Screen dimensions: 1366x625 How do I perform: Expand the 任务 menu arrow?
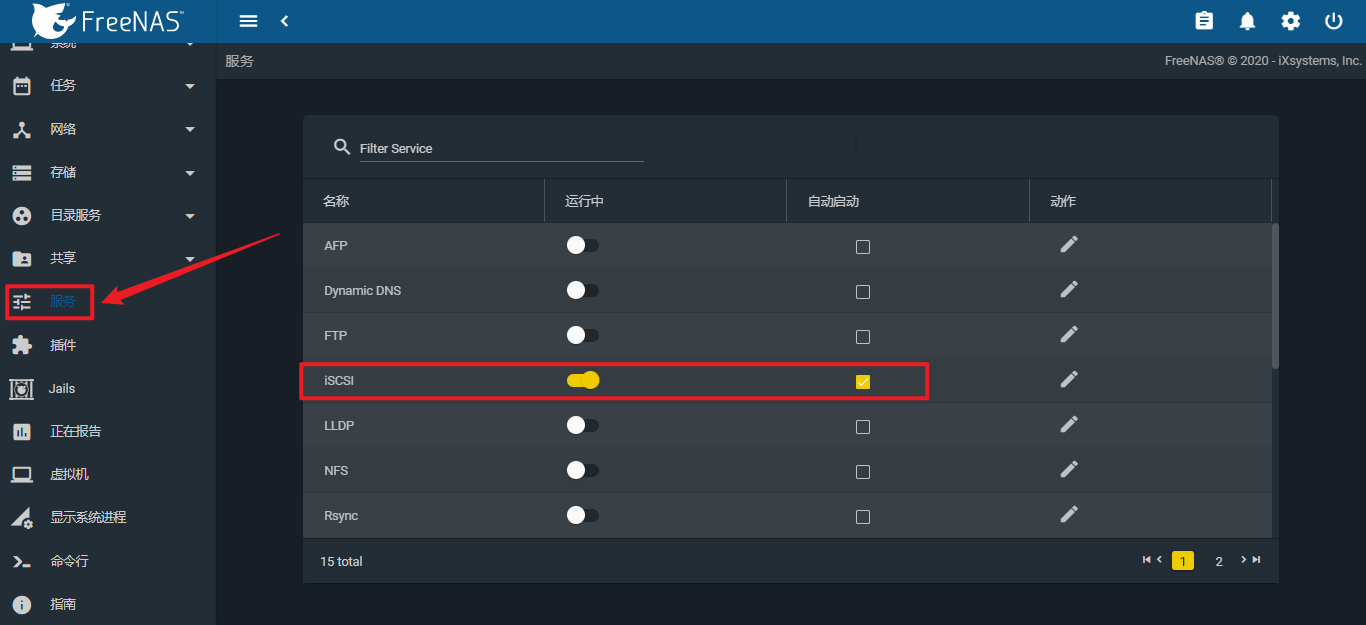tap(190, 87)
